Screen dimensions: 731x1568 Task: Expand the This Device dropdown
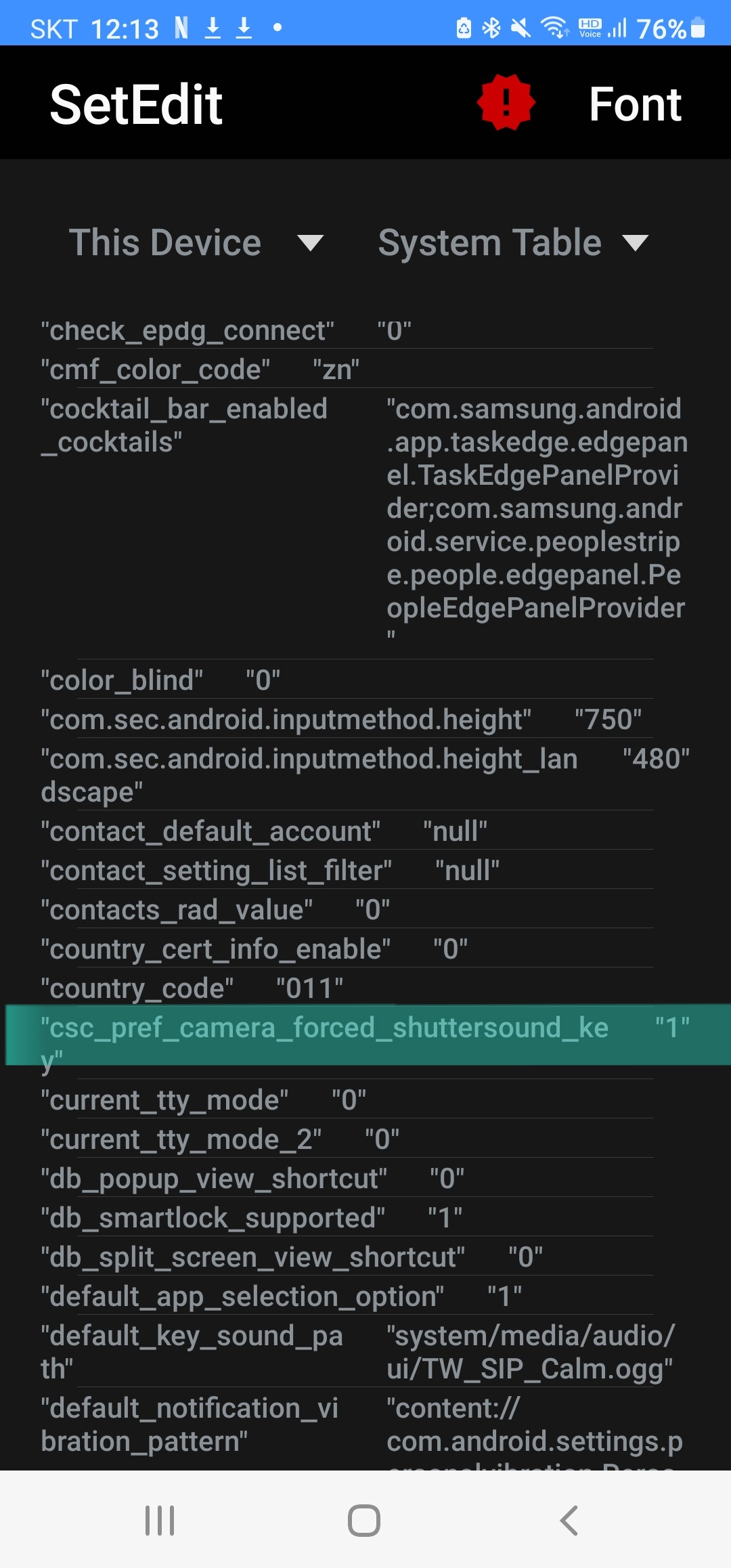196,242
